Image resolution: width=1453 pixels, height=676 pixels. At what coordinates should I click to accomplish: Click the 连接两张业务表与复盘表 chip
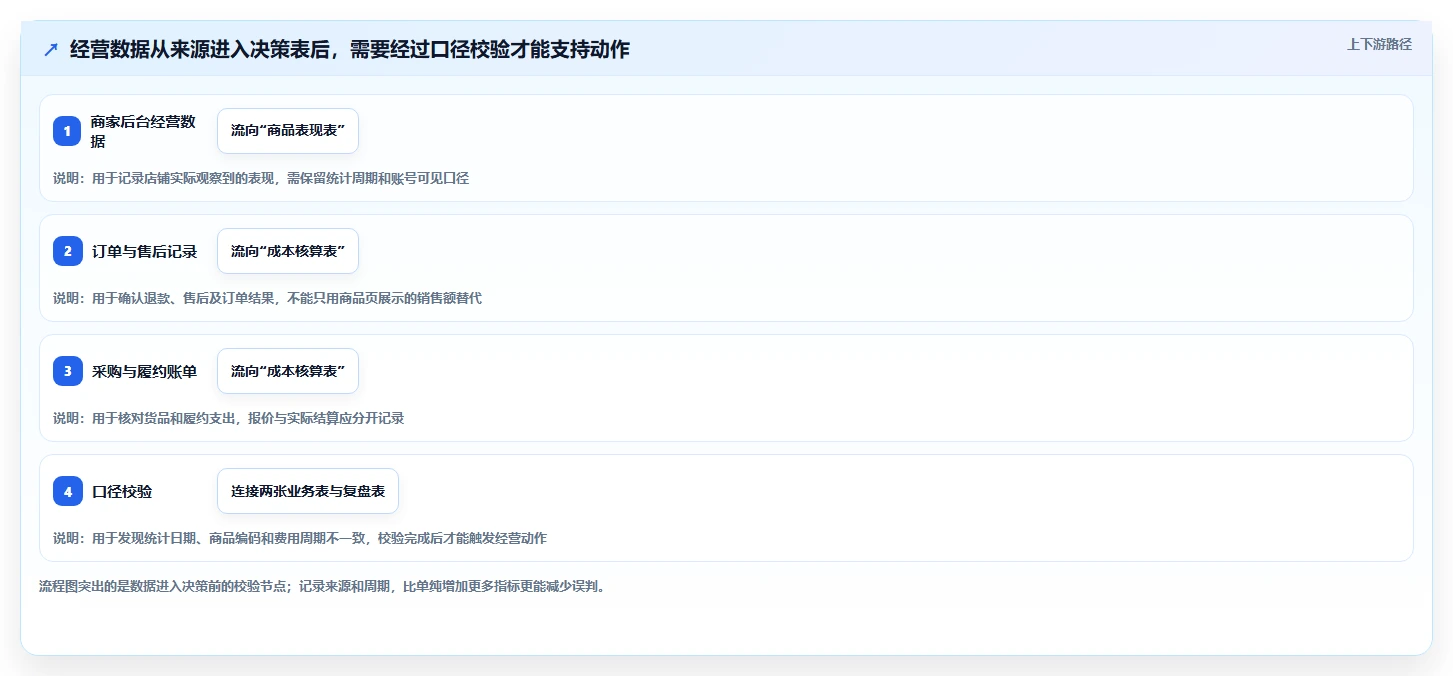click(x=308, y=491)
